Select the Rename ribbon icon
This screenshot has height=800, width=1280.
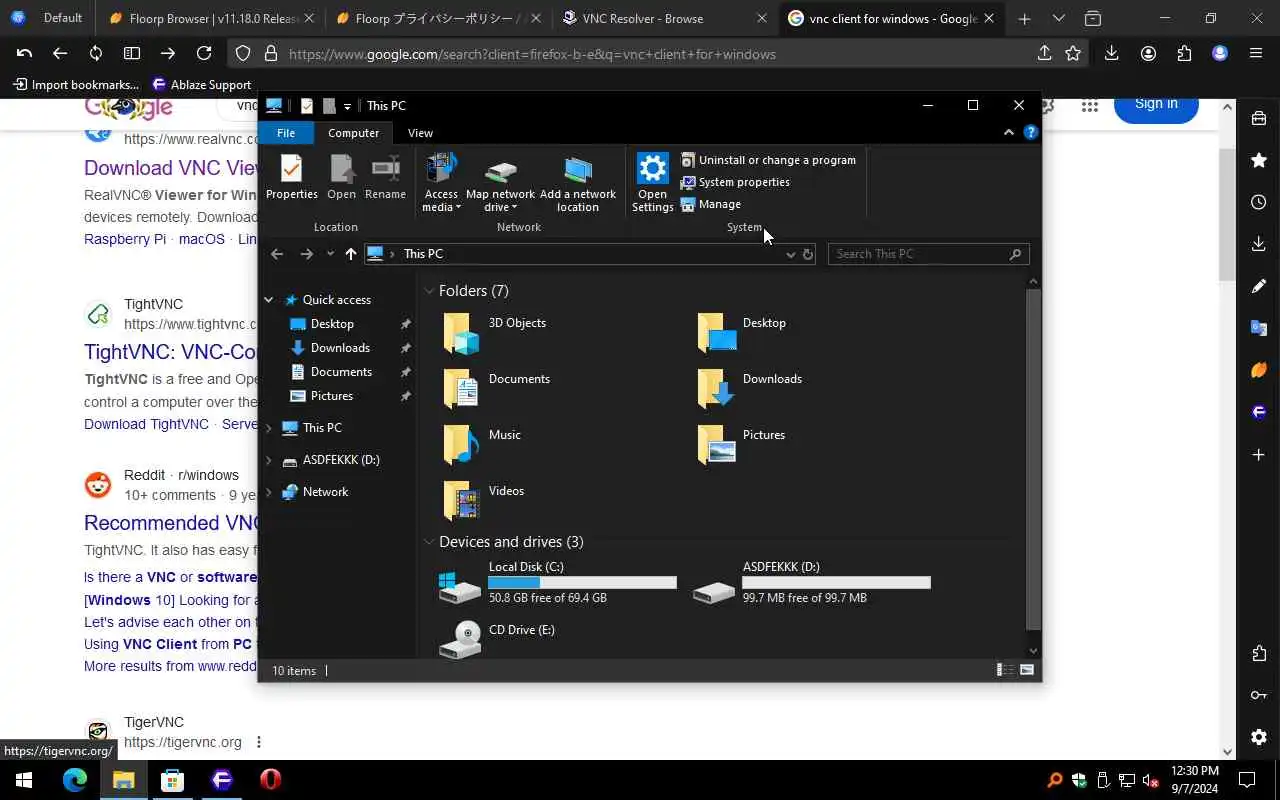385,177
